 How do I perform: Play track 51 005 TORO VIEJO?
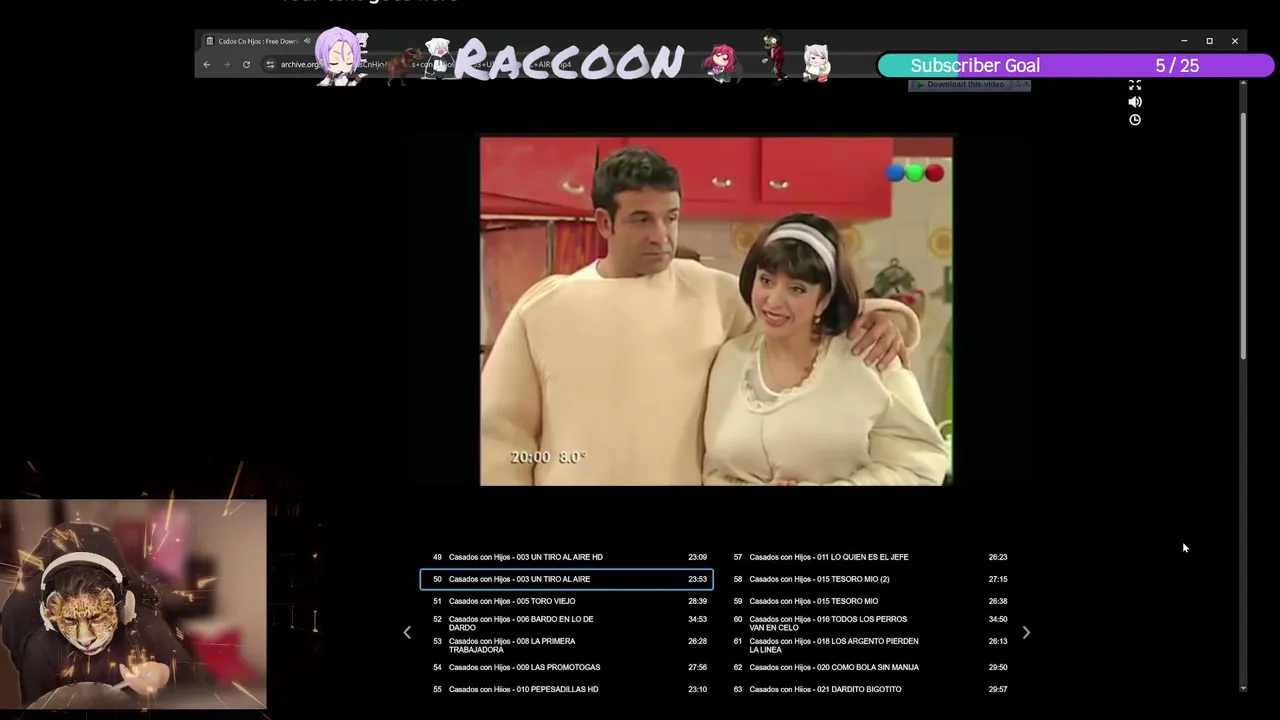567,601
